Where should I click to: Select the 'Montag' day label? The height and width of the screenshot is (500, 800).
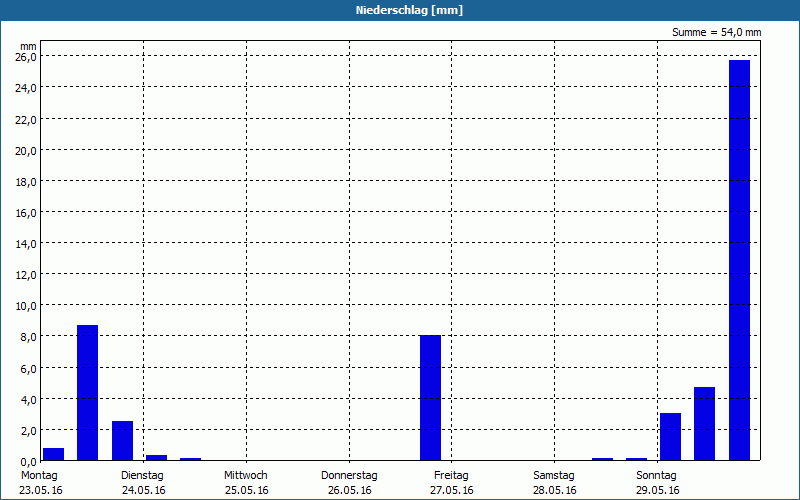[x=39, y=476]
